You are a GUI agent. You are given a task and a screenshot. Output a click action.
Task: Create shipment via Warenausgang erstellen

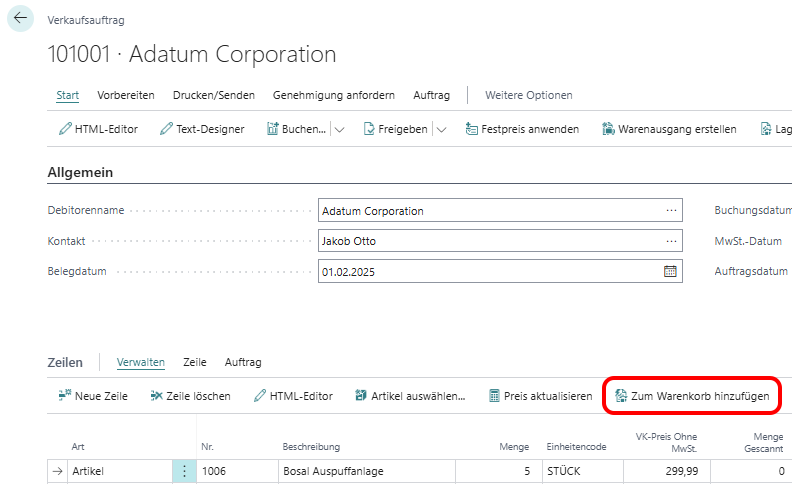click(669, 129)
